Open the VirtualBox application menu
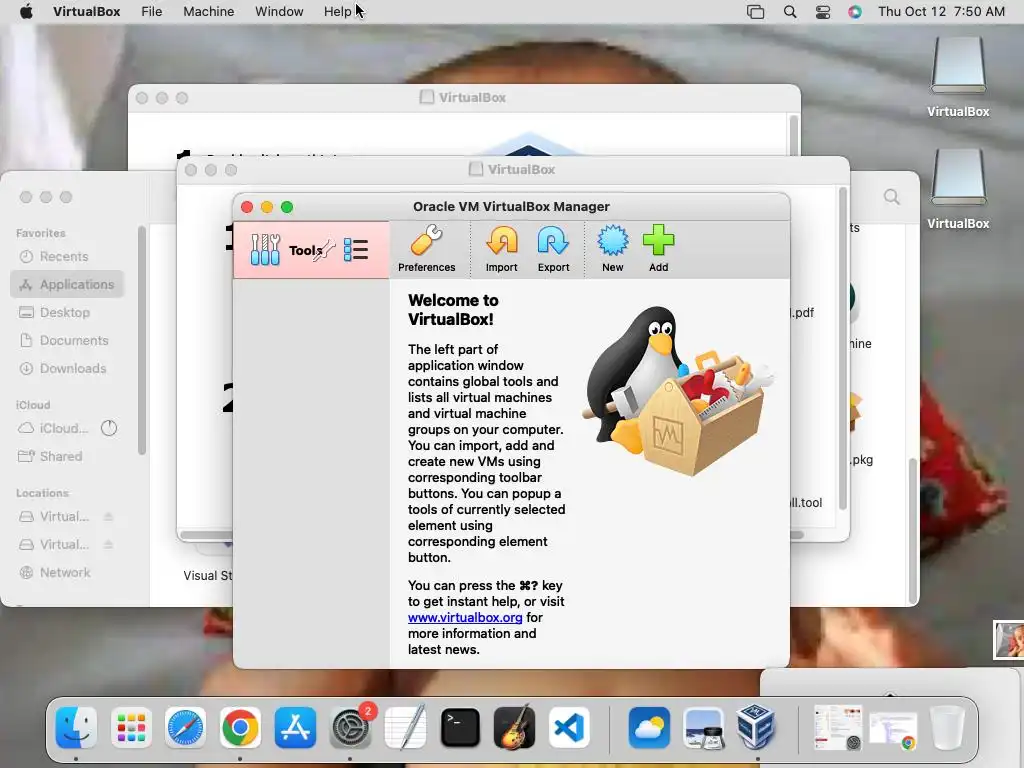The width and height of the screenshot is (1024, 768). click(x=87, y=12)
